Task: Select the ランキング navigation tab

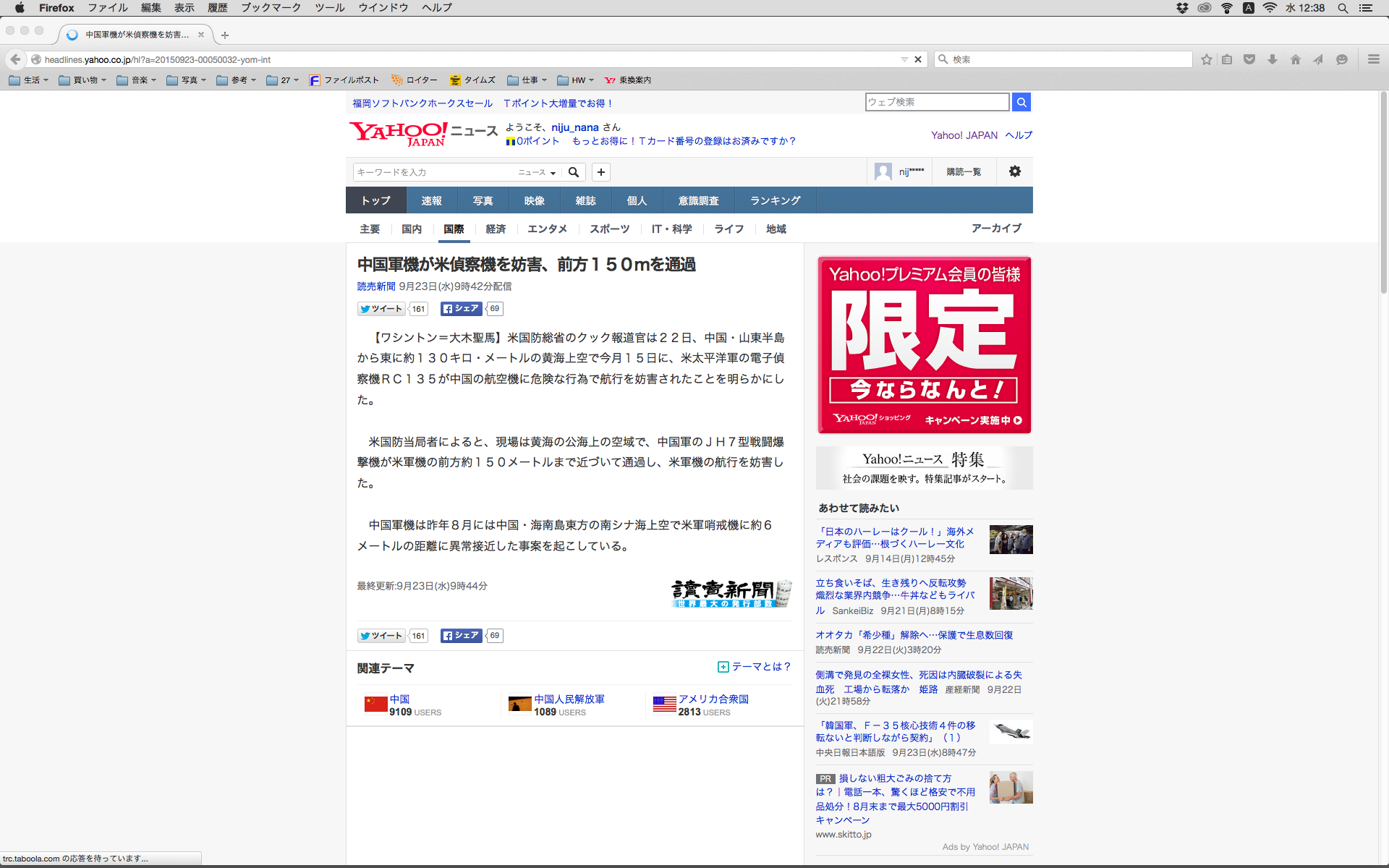Action: 775,200
